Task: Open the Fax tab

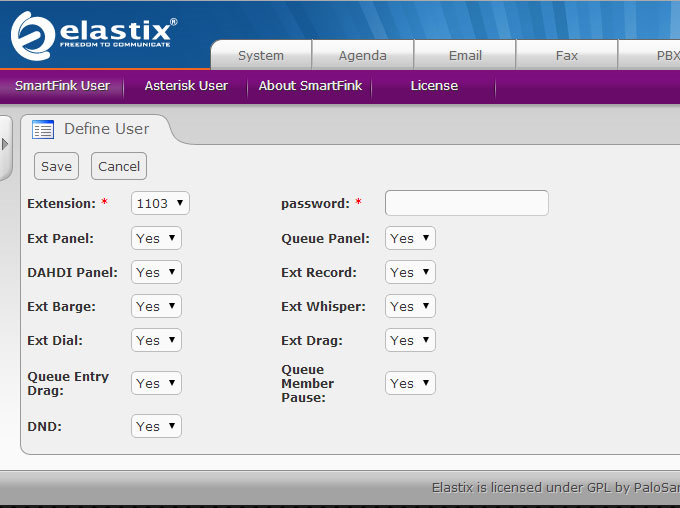Action: [x=566, y=56]
